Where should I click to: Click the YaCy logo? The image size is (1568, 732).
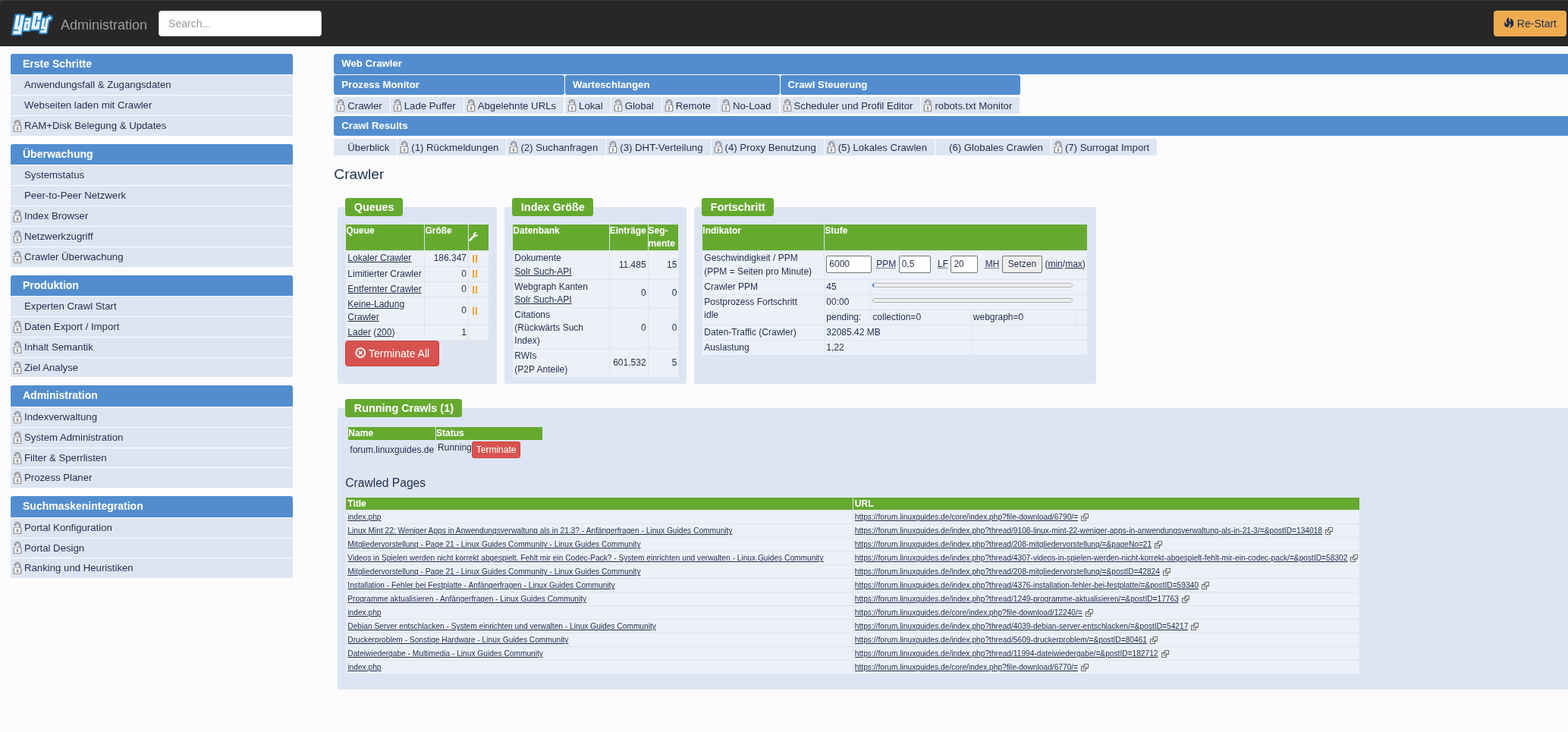point(32,24)
